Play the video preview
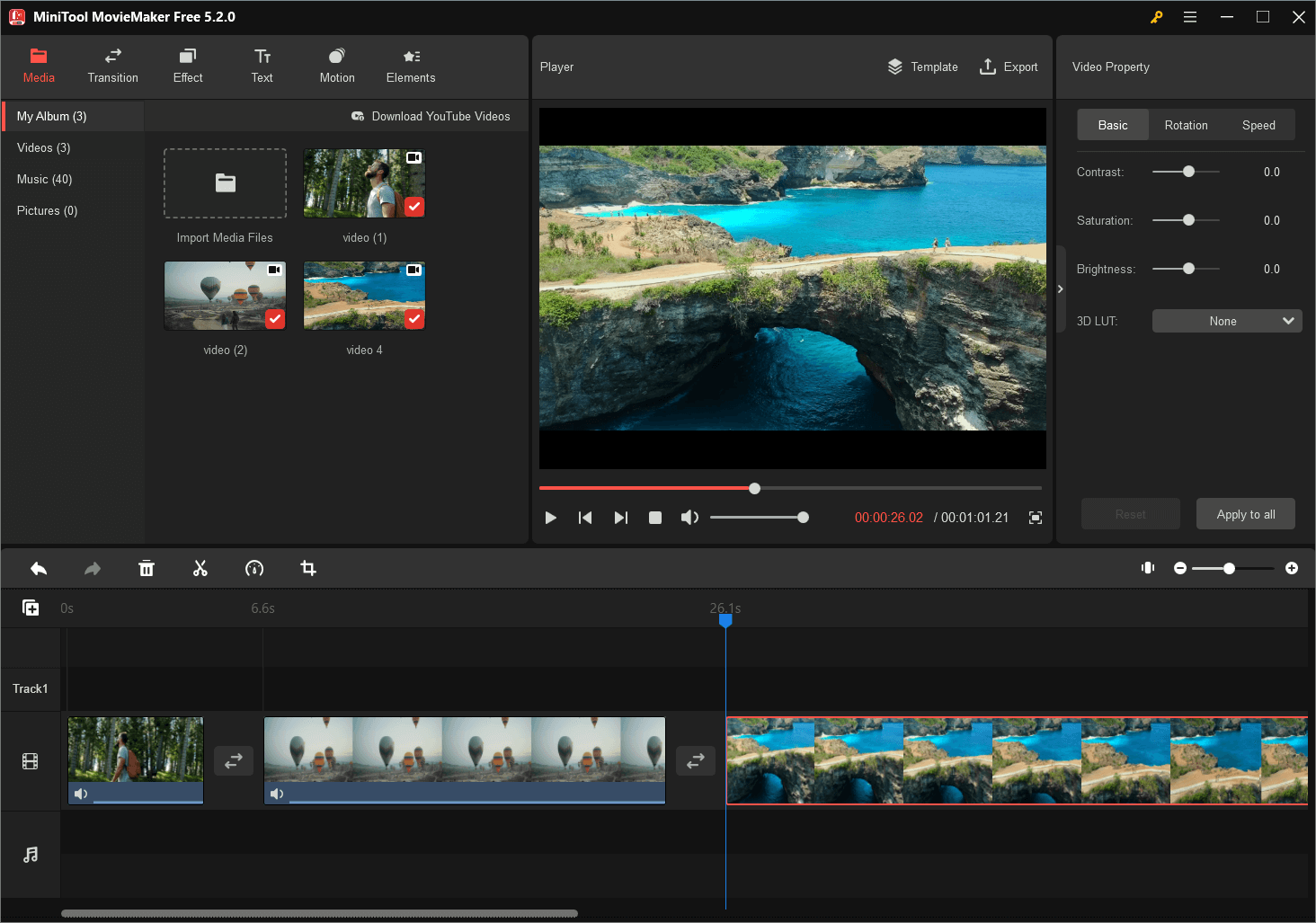Screen dimensions: 1316x923 coord(551,518)
